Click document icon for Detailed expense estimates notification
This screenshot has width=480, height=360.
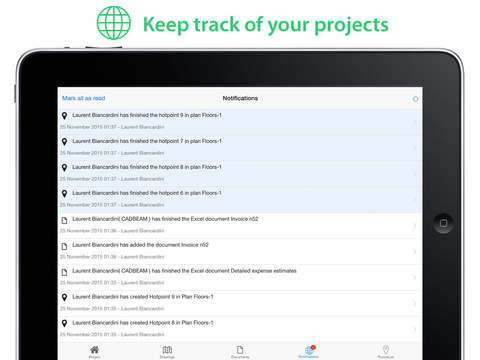click(x=64, y=272)
